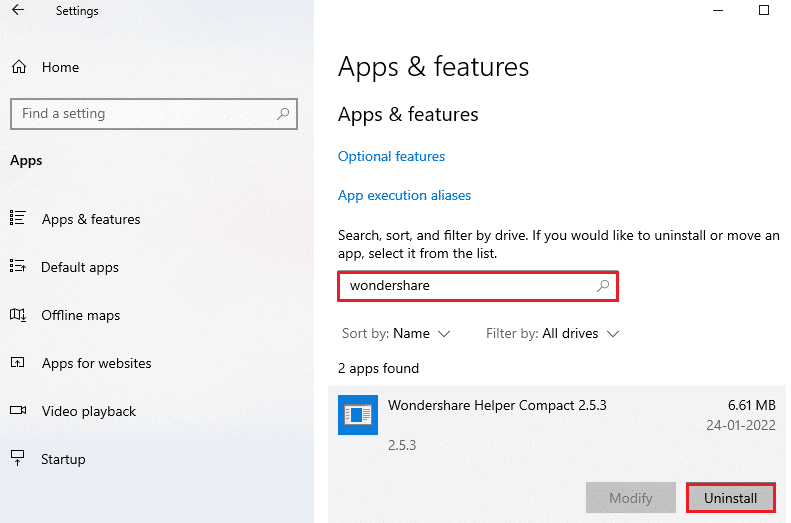Screen dimensions: 791x523
Task: Open Apps for websites section
Action: click(x=96, y=363)
